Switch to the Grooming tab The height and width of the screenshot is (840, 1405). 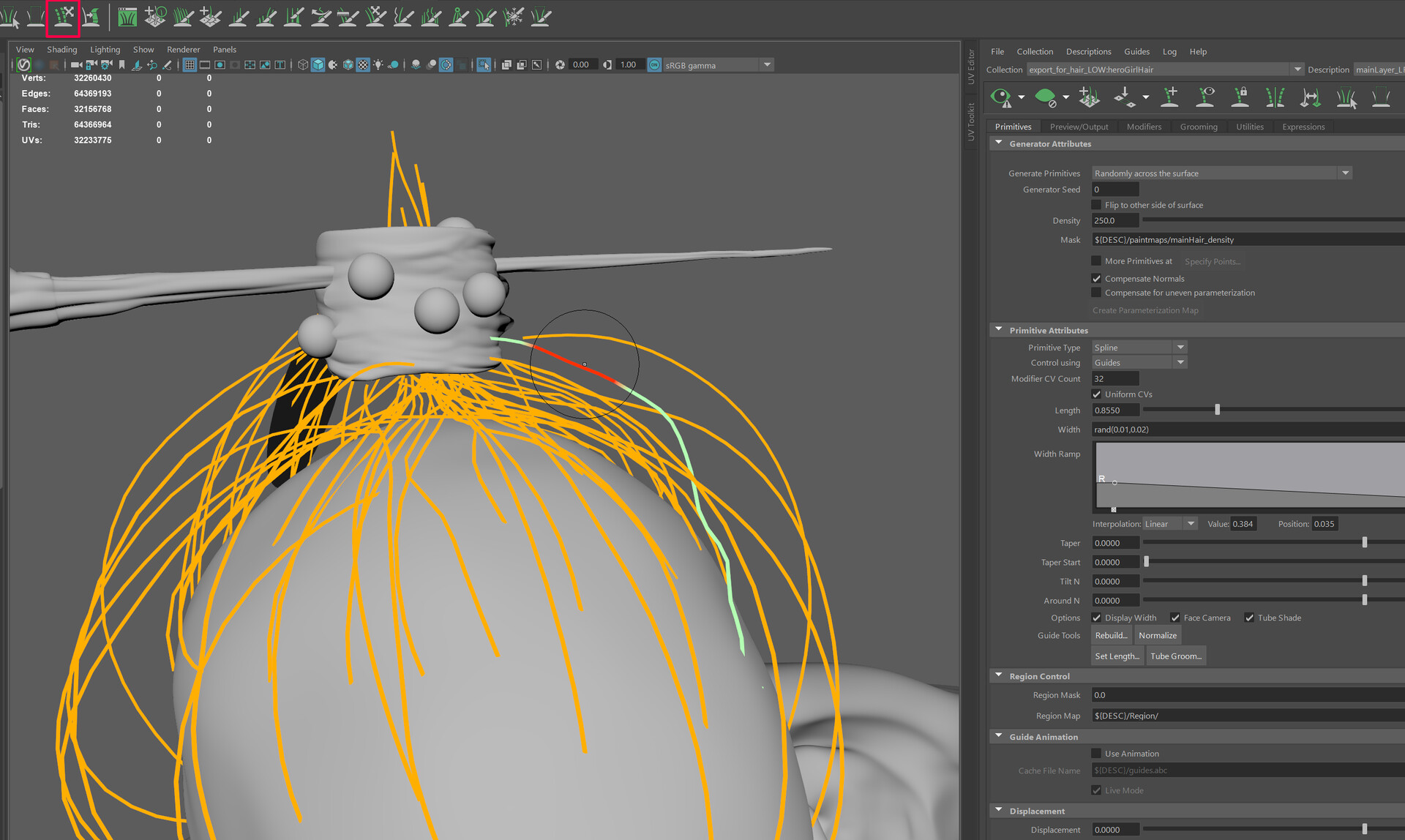click(1198, 127)
